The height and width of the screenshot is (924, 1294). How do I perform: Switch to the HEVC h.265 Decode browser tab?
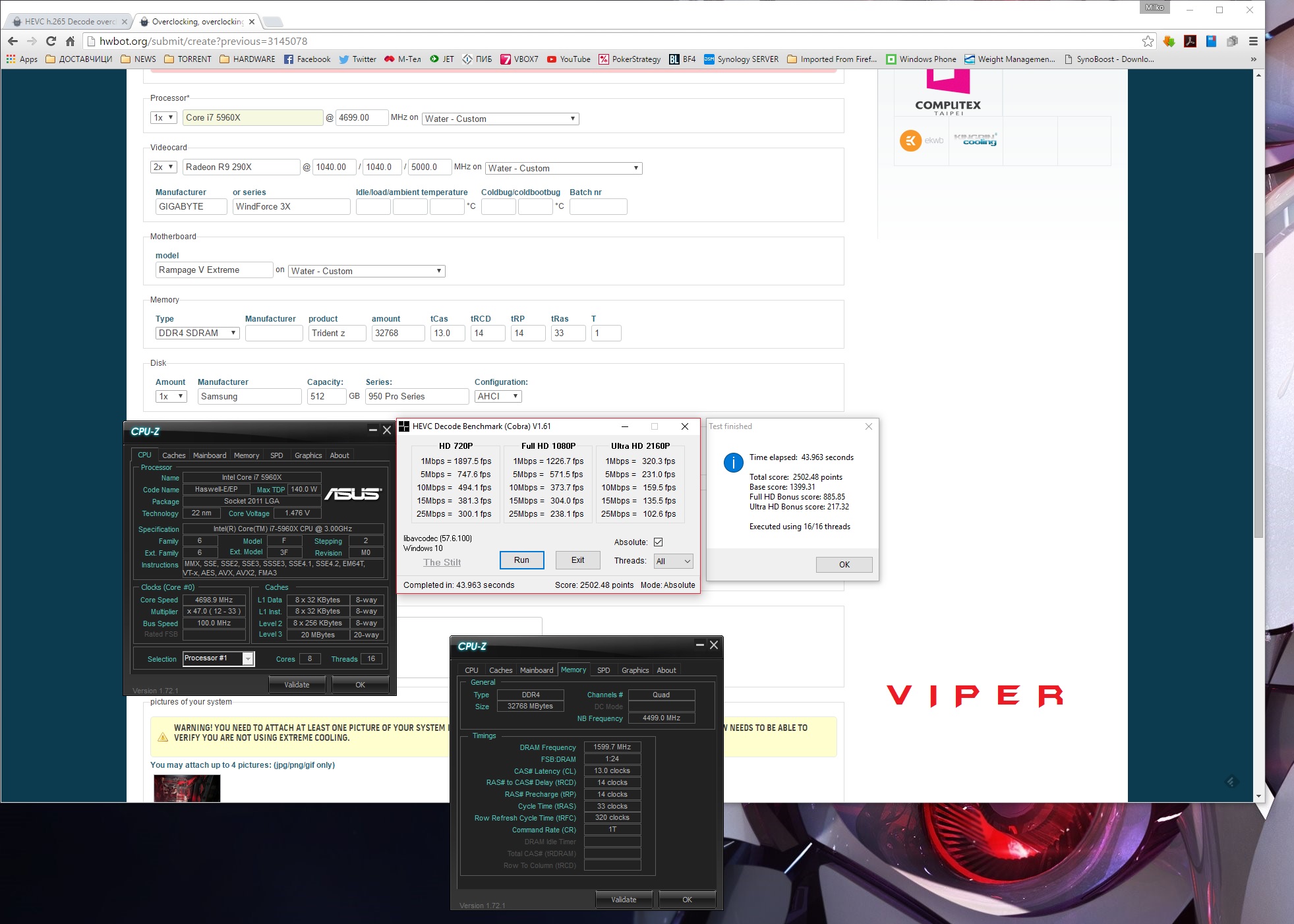point(68,22)
